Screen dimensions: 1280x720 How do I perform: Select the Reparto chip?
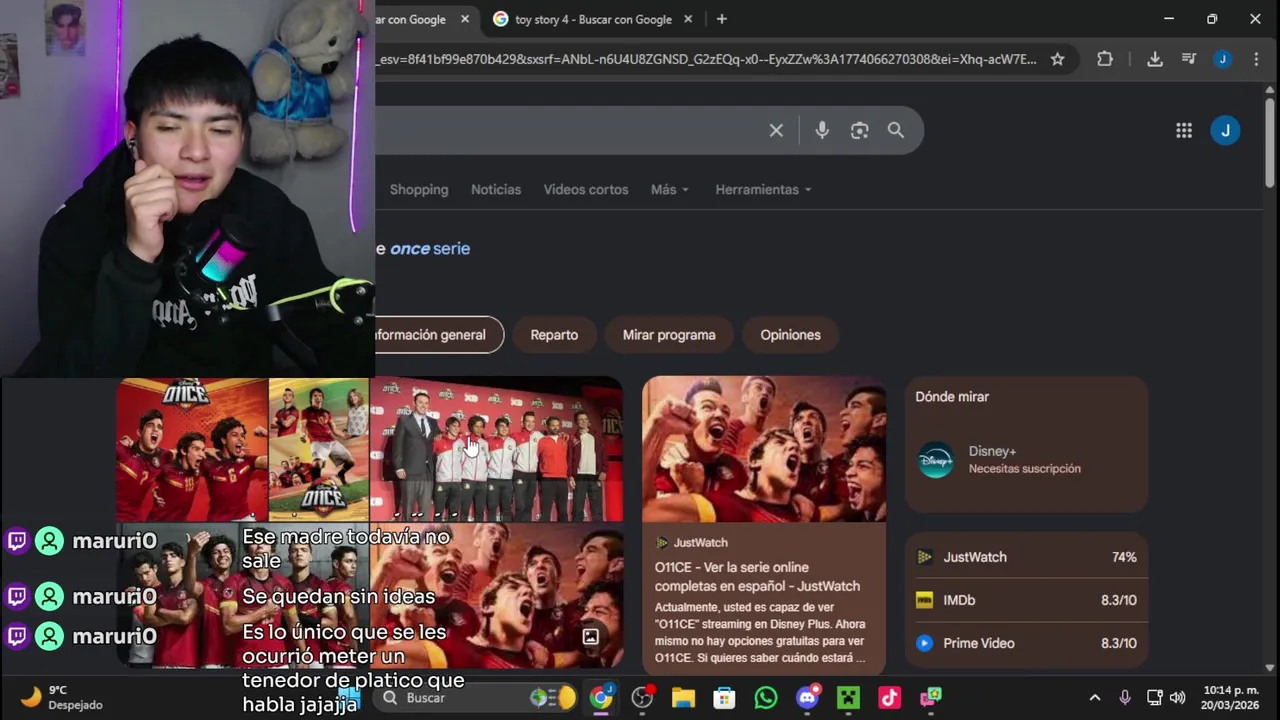(554, 335)
